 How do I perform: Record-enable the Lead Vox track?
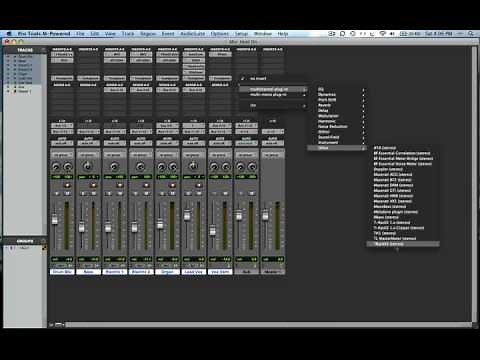pos(199,185)
